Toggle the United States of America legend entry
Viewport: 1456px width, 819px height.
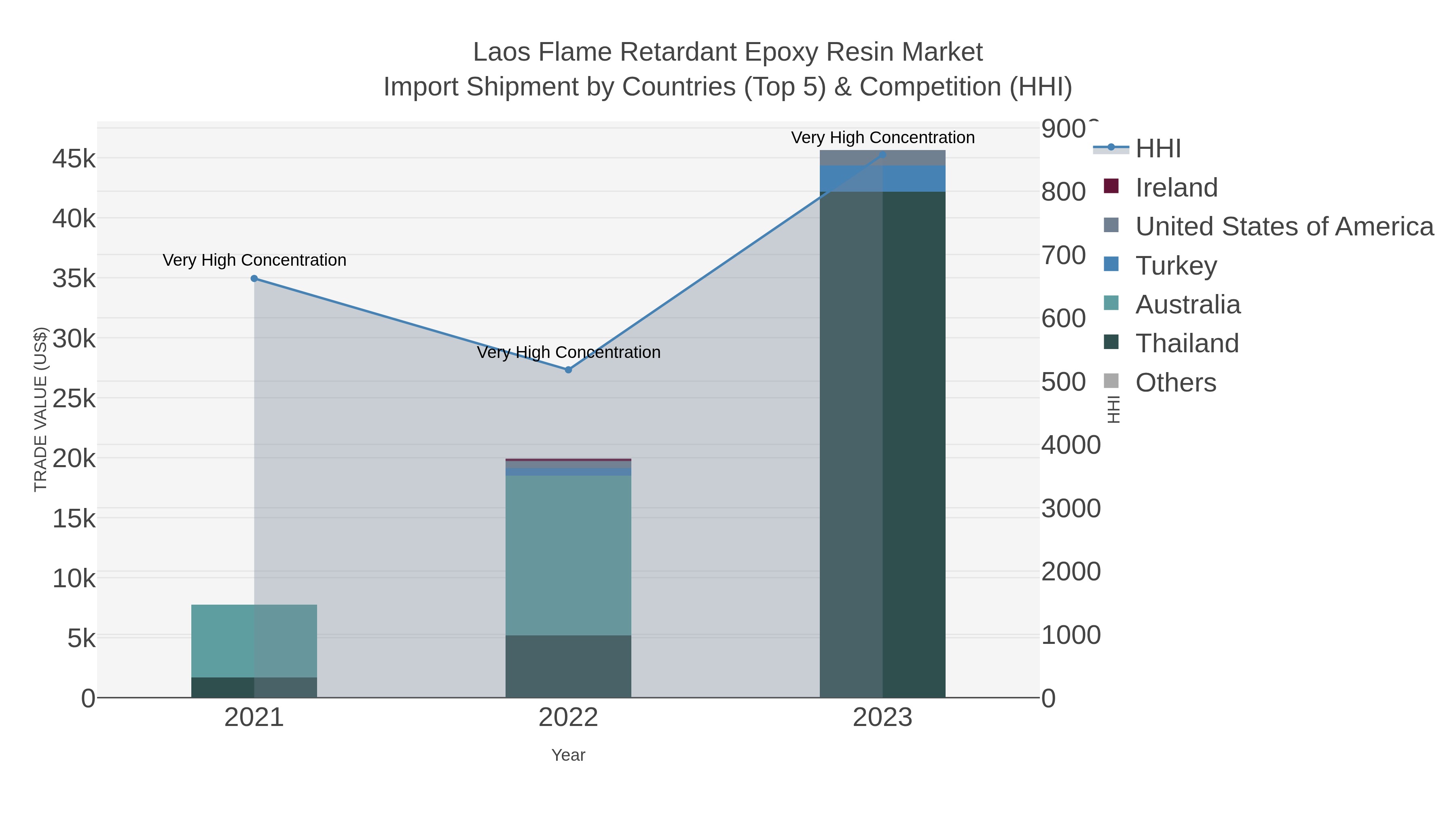click(1268, 226)
